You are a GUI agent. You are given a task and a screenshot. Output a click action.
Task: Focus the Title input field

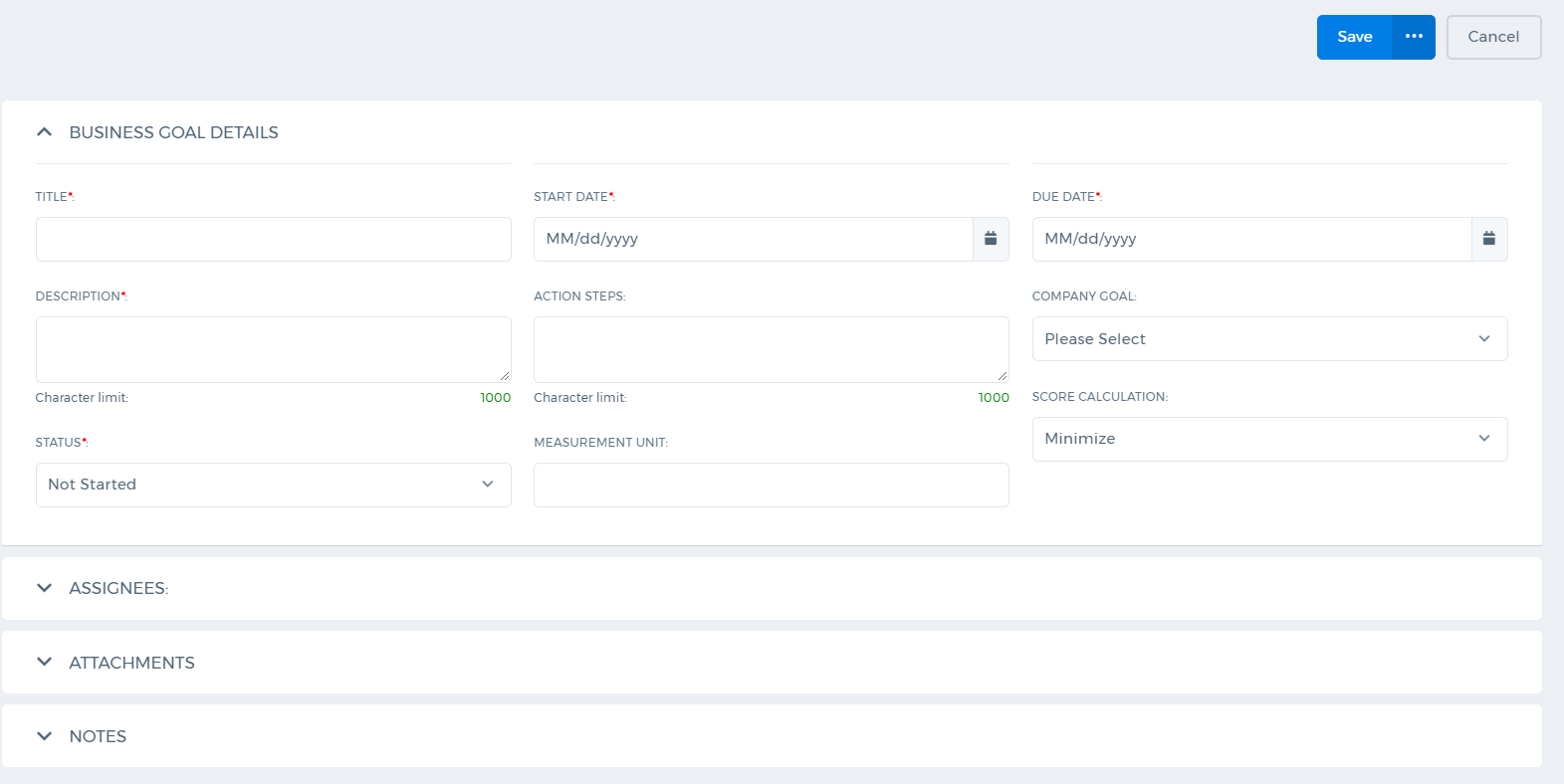(274, 239)
